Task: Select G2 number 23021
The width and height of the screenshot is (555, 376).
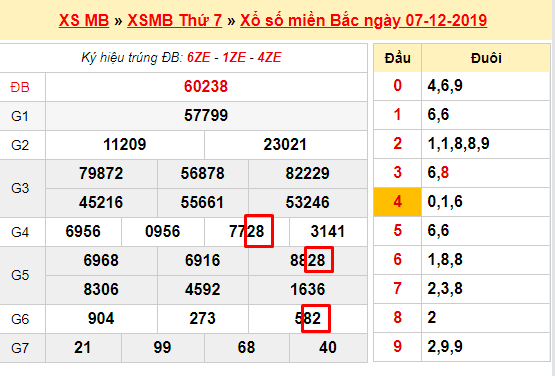Action: click(285, 144)
